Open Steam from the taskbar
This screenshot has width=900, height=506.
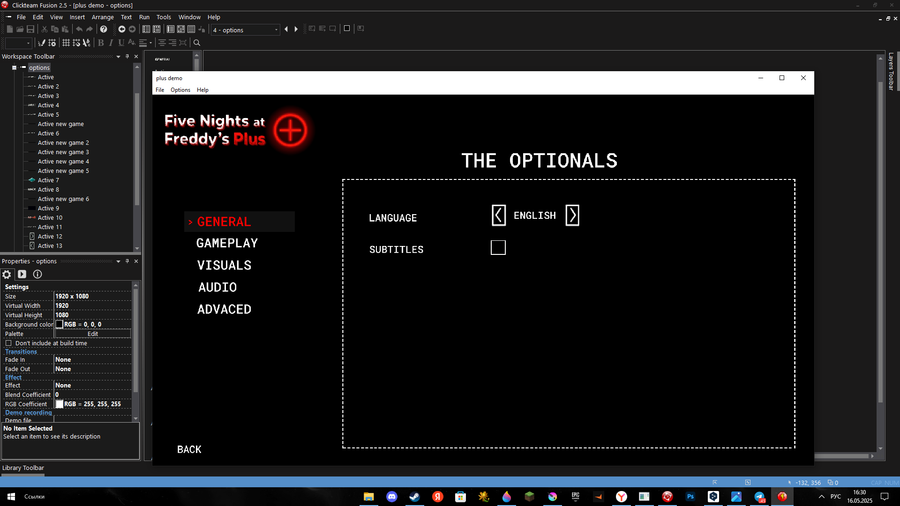pos(414,497)
